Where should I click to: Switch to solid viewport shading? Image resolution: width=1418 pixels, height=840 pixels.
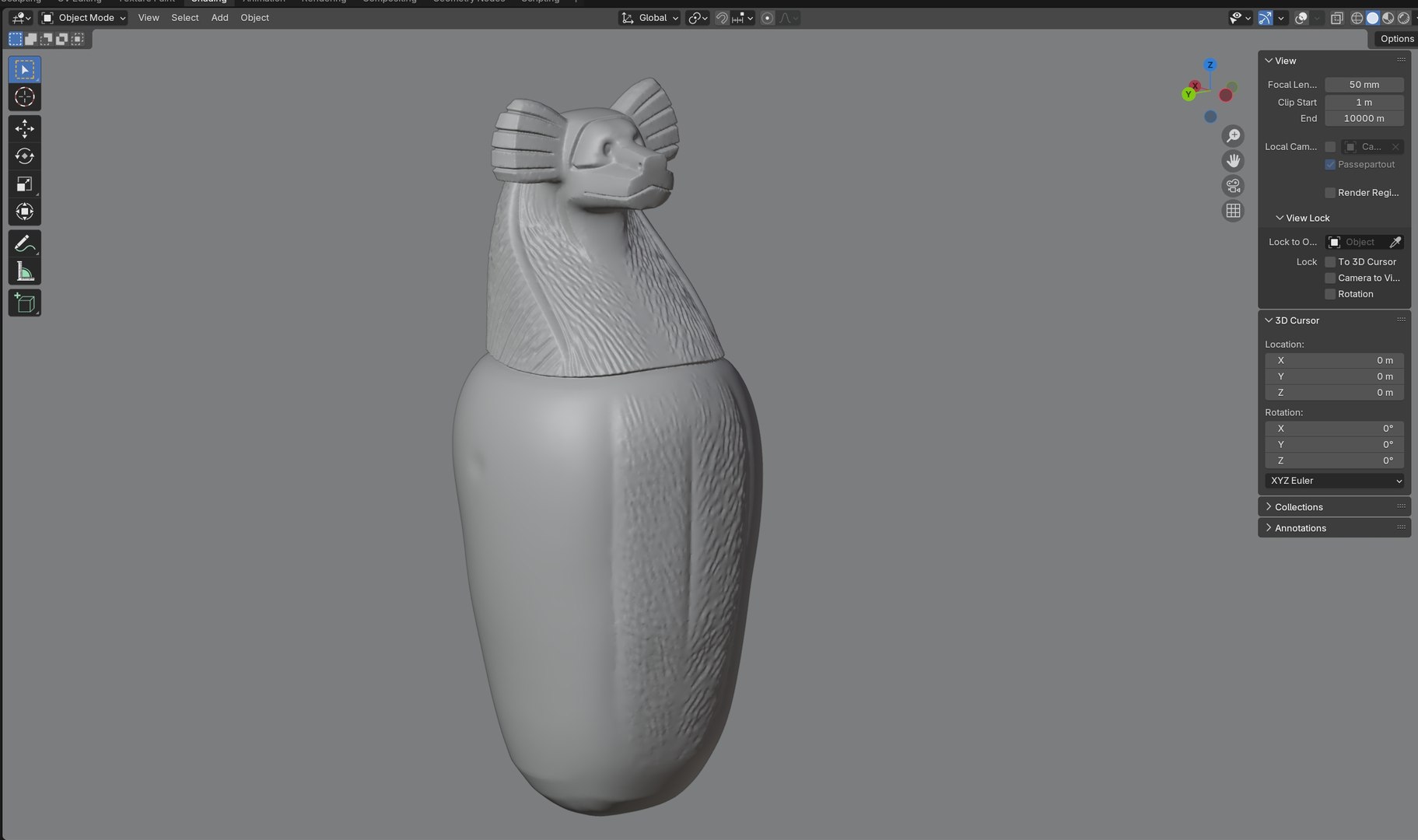(x=1373, y=18)
